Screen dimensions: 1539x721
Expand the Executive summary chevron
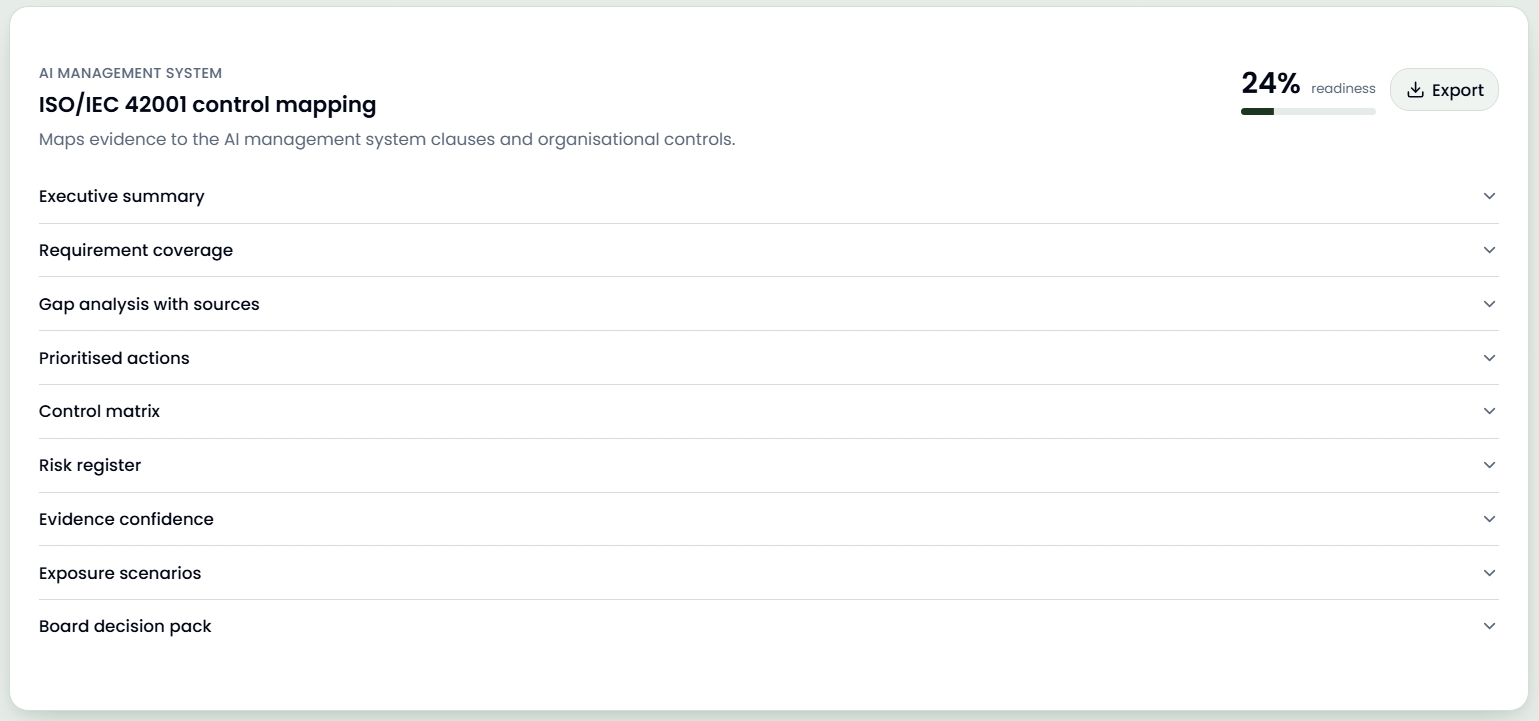click(x=1490, y=196)
